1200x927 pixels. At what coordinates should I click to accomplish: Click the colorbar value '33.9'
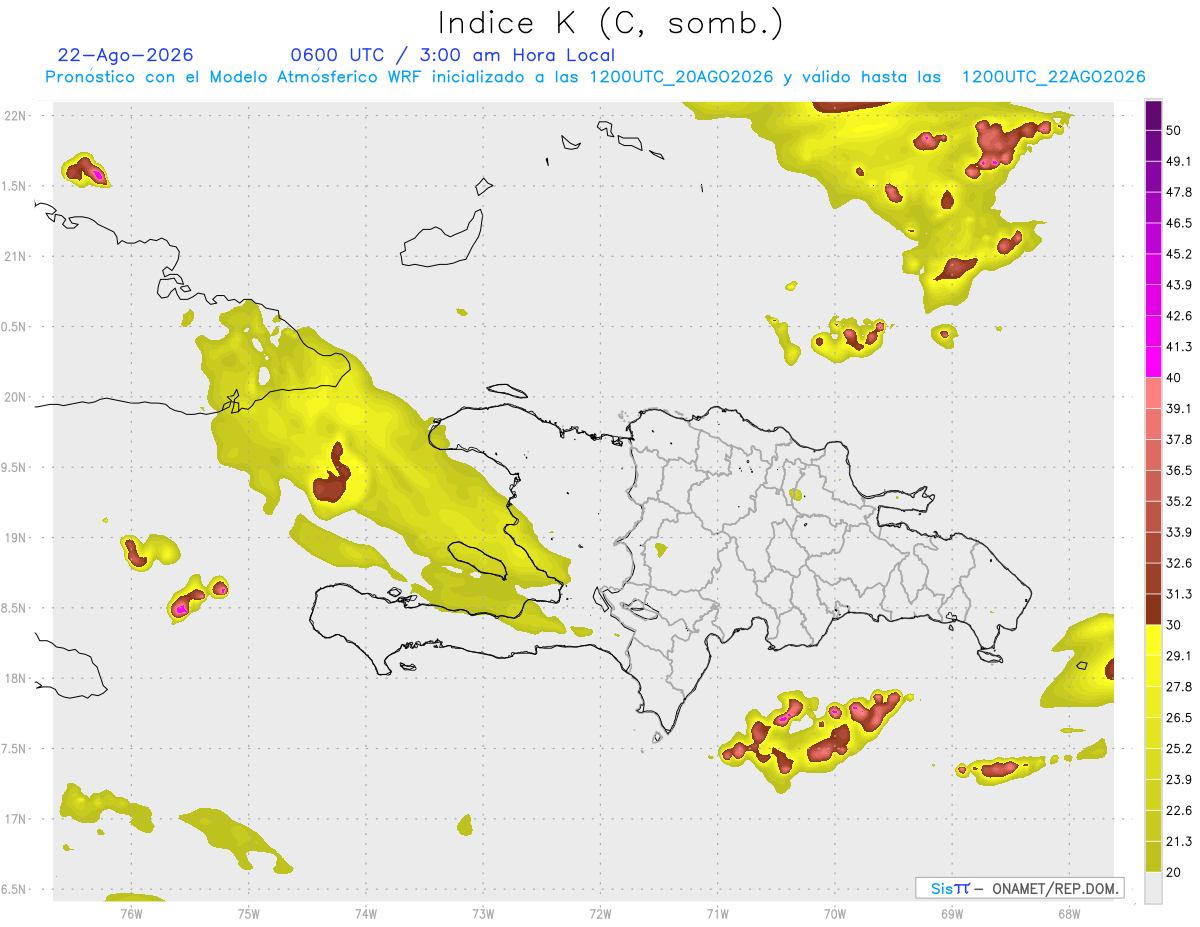click(x=1179, y=532)
